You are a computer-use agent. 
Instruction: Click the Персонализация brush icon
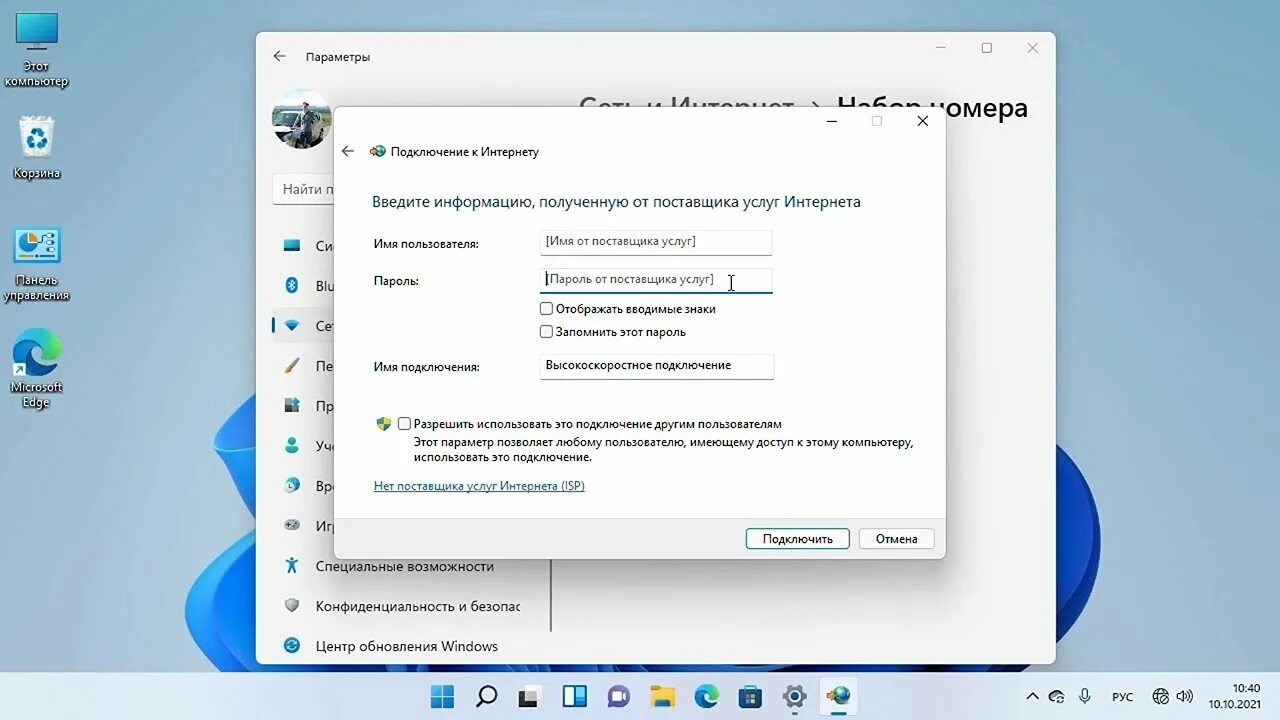[x=291, y=366]
